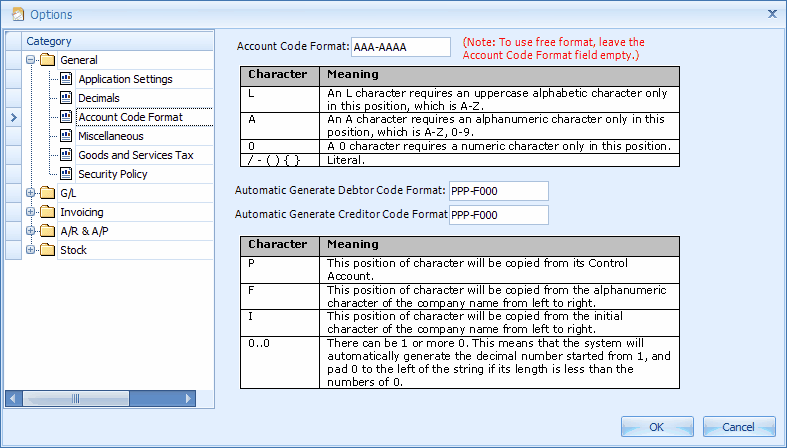Open Goods and Services Tax settings
The image size is (787, 448).
click(136, 156)
